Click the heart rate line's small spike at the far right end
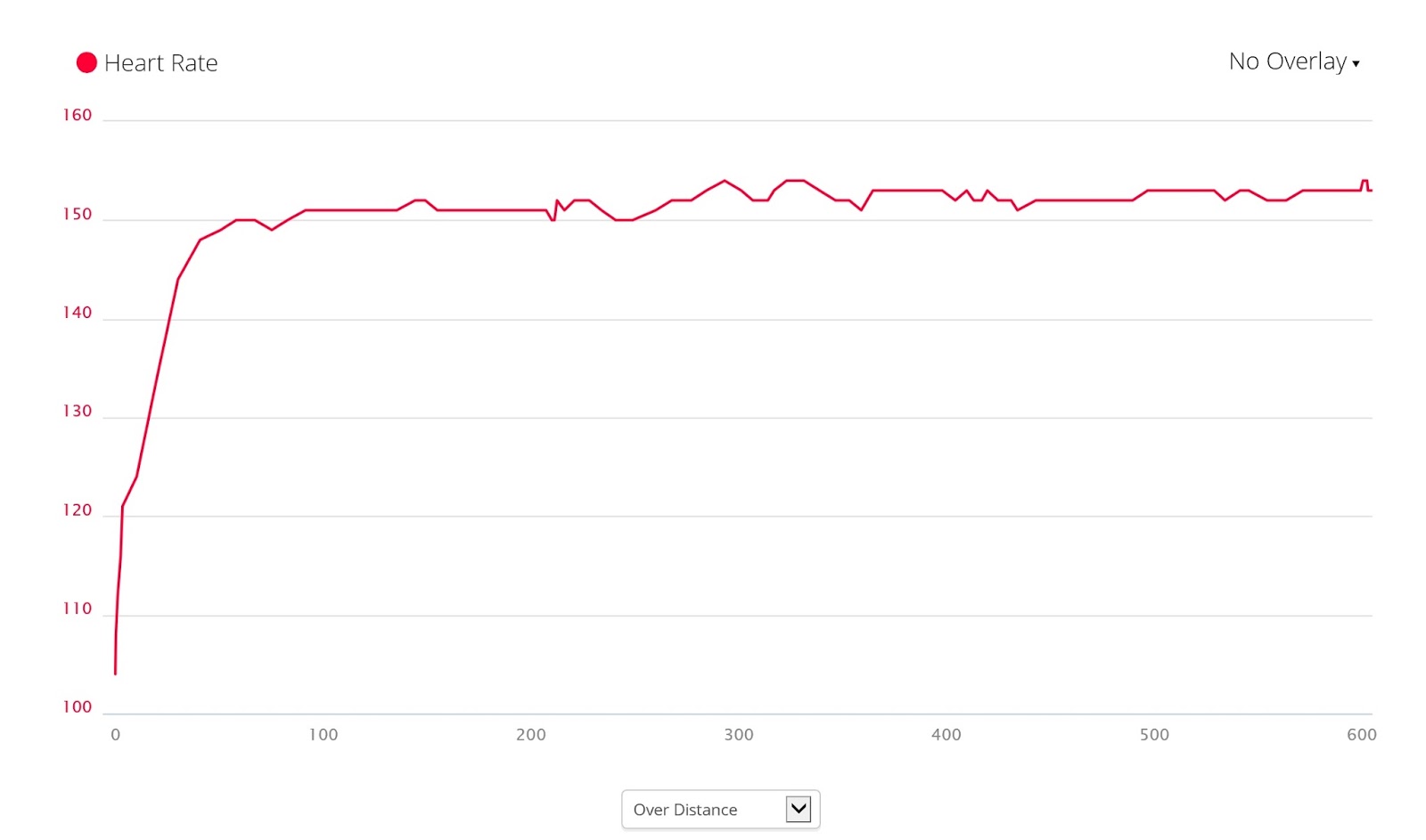The image size is (1426, 840). tap(1365, 182)
